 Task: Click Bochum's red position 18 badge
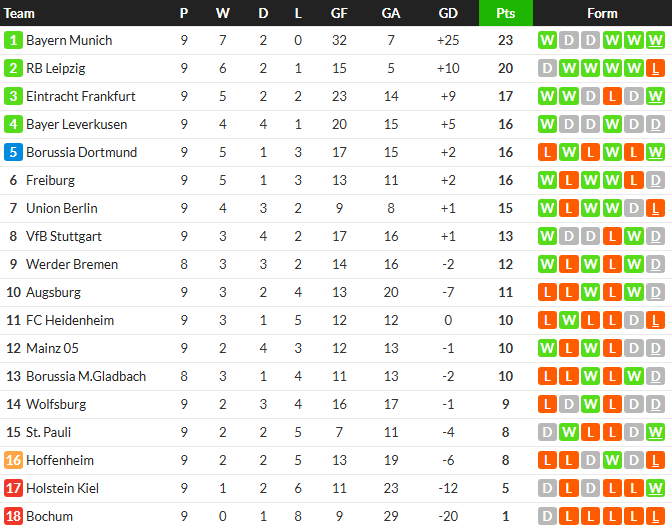(13, 517)
